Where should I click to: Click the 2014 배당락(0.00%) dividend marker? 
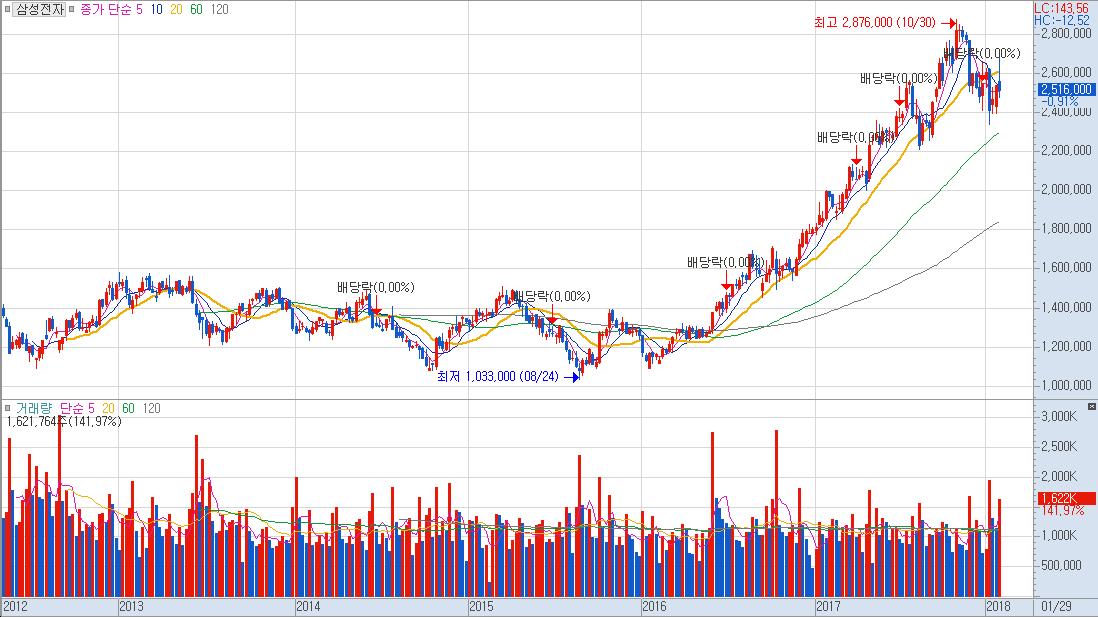click(x=375, y=287)
